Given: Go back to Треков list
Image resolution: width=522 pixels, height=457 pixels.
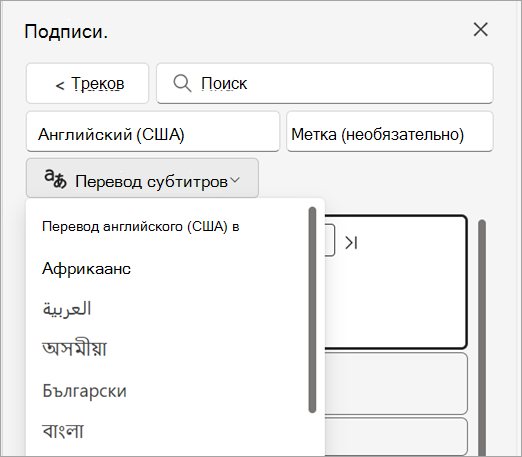Looking at the screenshot, I should click(87, 83).
